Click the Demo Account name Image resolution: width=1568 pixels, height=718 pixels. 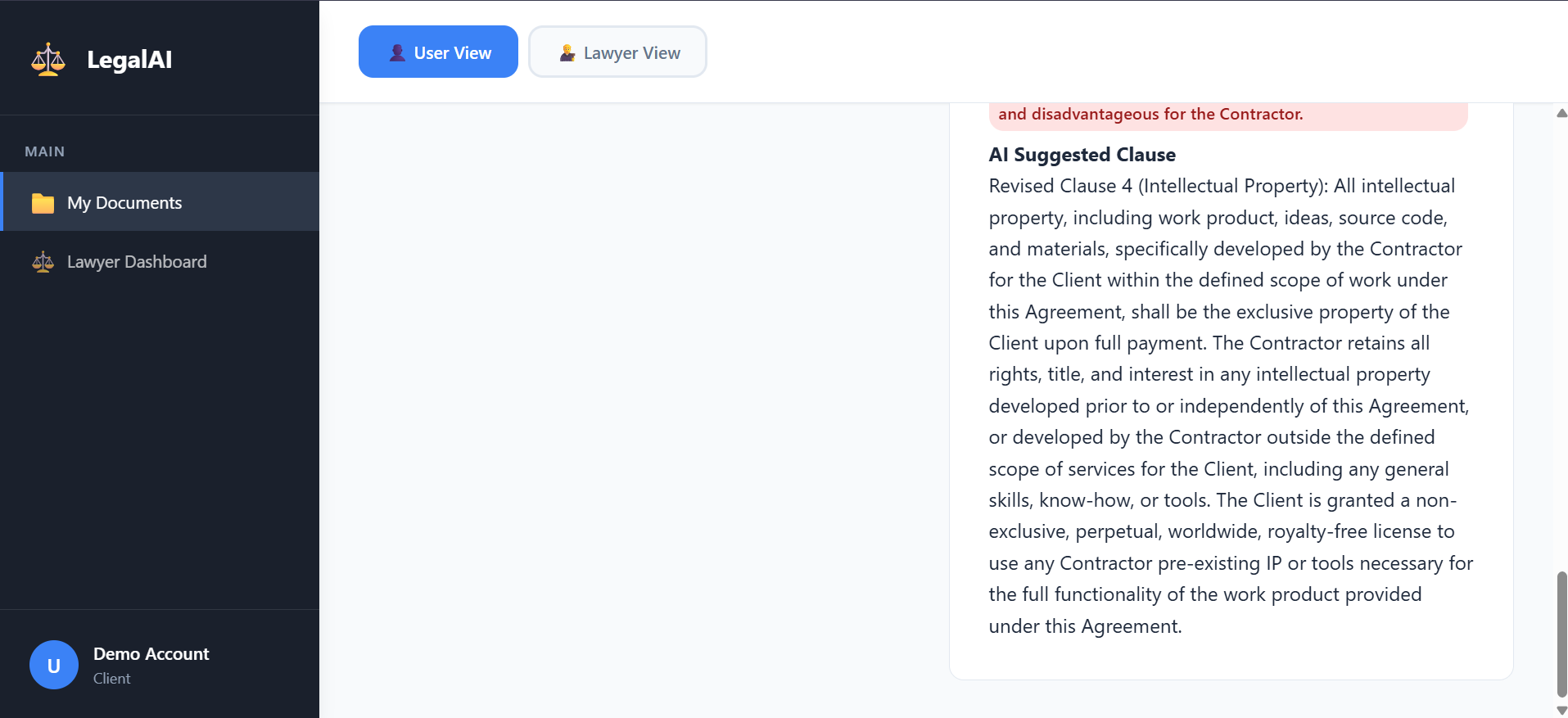click(151, 654)
